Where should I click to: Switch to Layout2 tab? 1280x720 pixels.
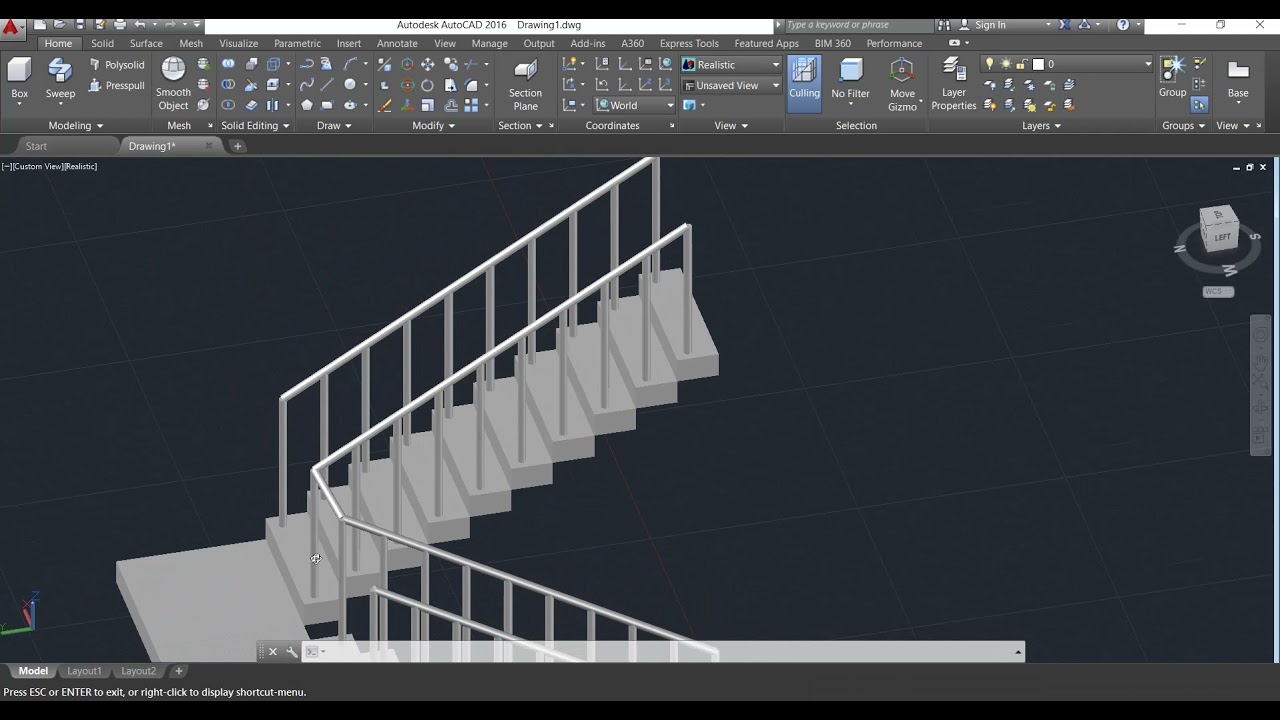pyautogui.click(x=138, y=671)
